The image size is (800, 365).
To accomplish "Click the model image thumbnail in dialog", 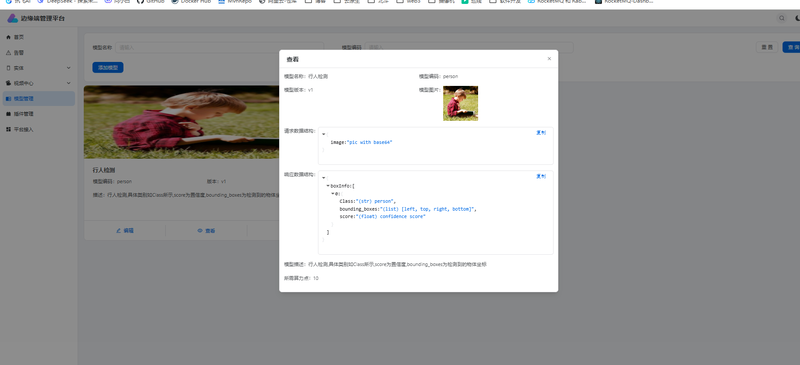I will (460, 103).
